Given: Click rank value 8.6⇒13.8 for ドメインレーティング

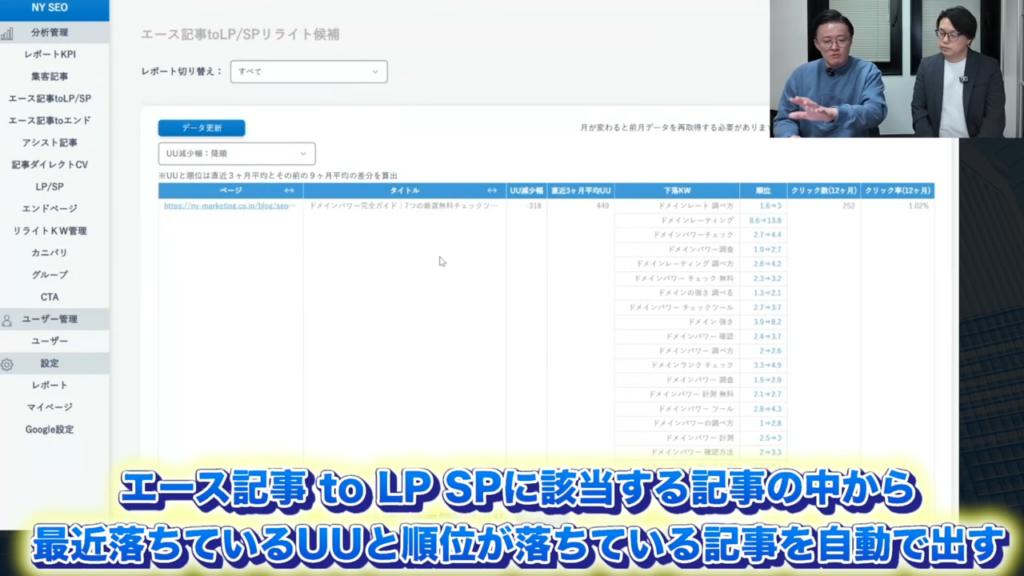Looking at the screenshot, I should point(765,220).
